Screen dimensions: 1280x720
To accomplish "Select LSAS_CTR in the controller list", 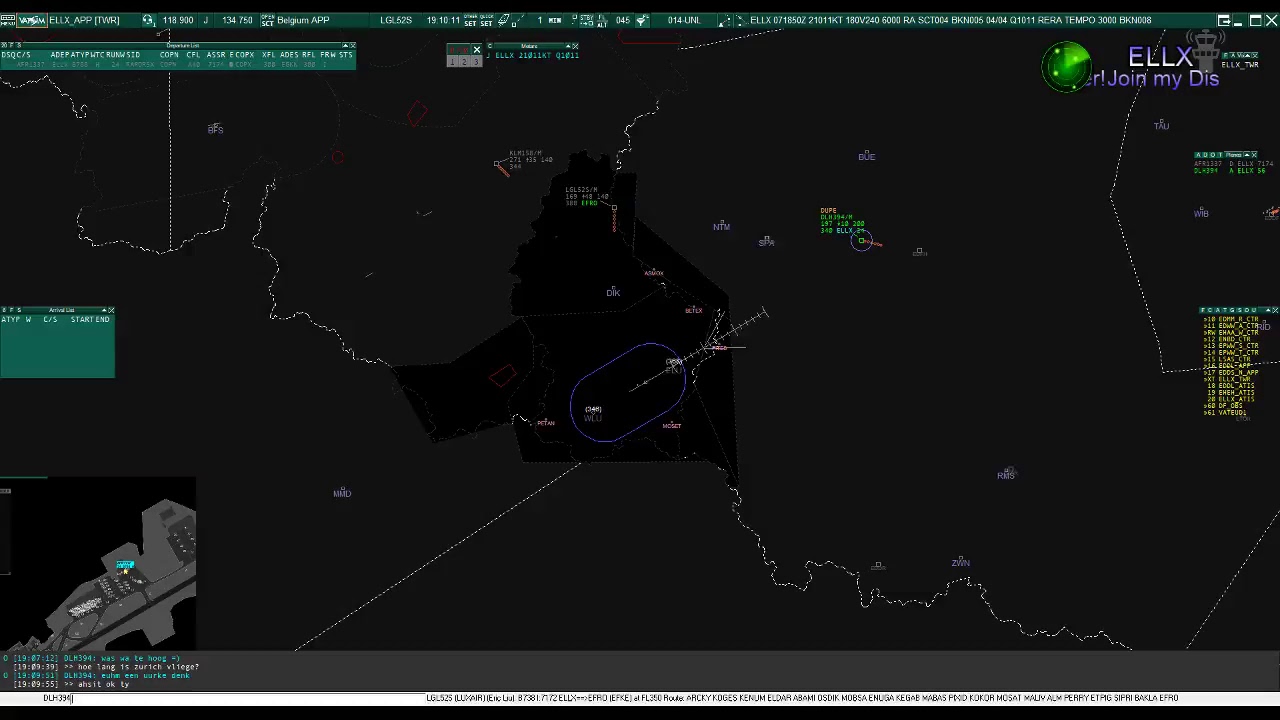I will [1227, 359].
